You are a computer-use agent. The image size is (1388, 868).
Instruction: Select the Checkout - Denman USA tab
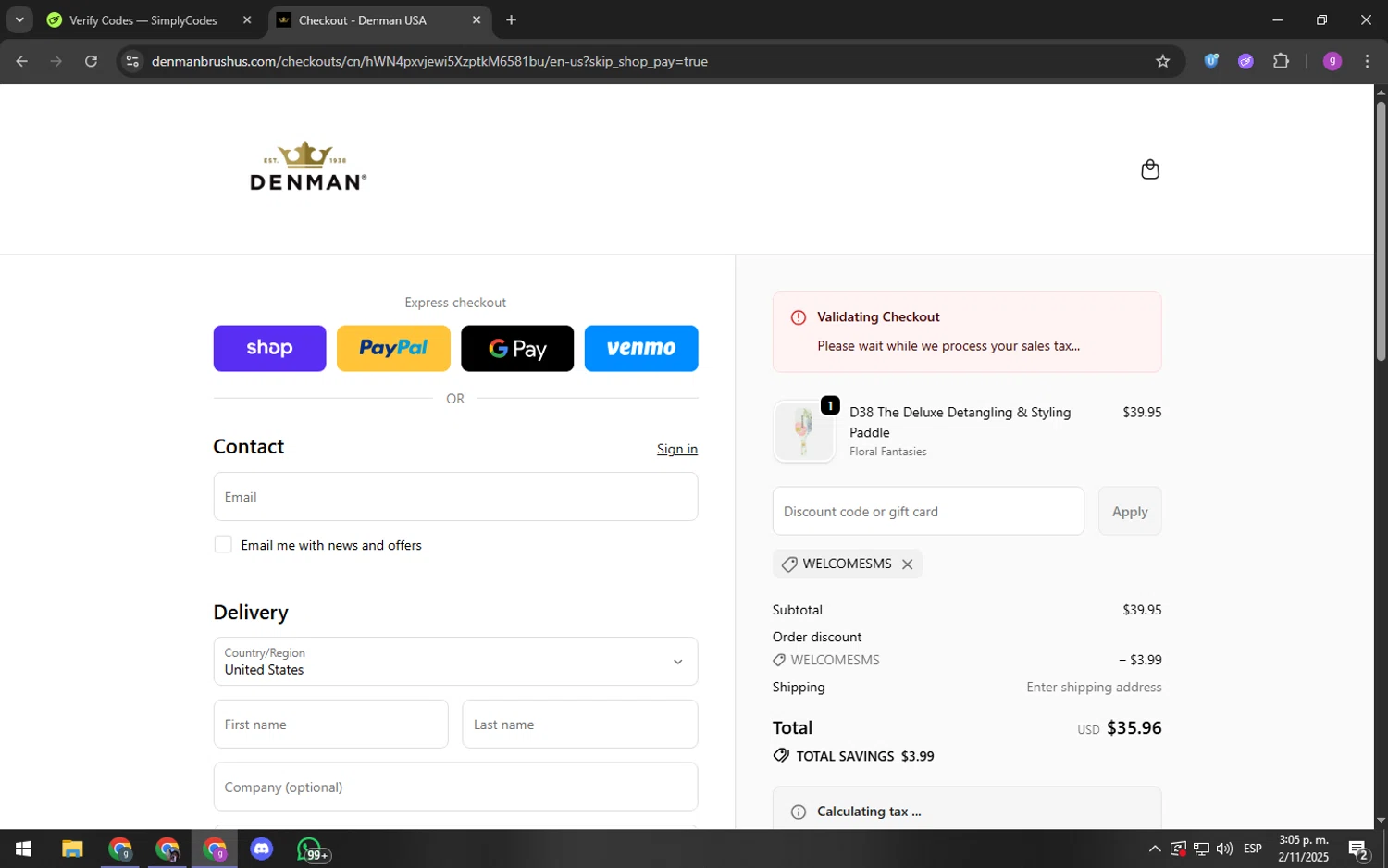coord(362,20)
